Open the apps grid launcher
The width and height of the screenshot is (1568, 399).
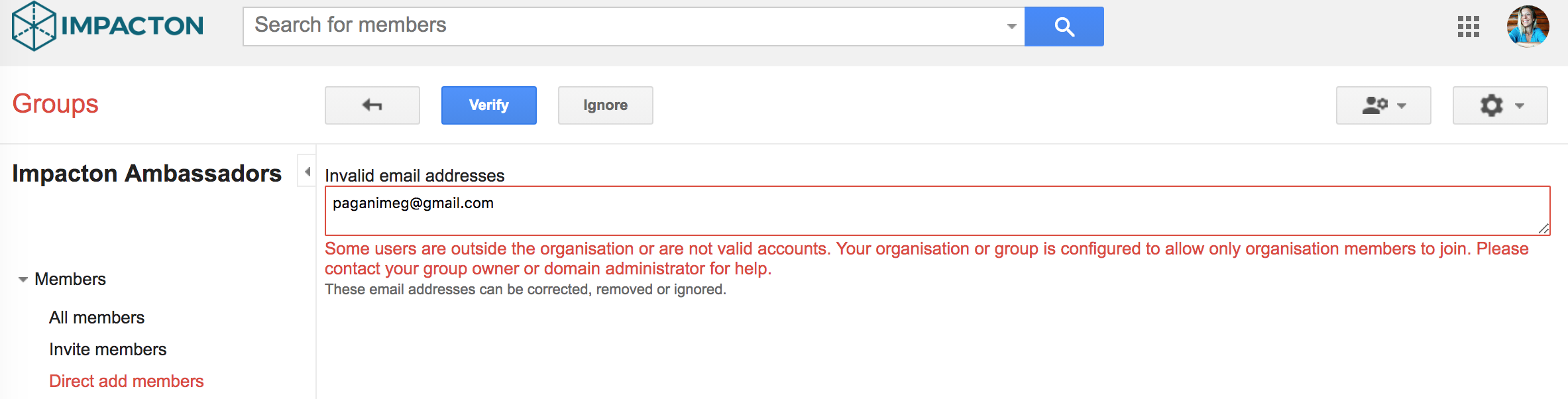coord(1468,27)
